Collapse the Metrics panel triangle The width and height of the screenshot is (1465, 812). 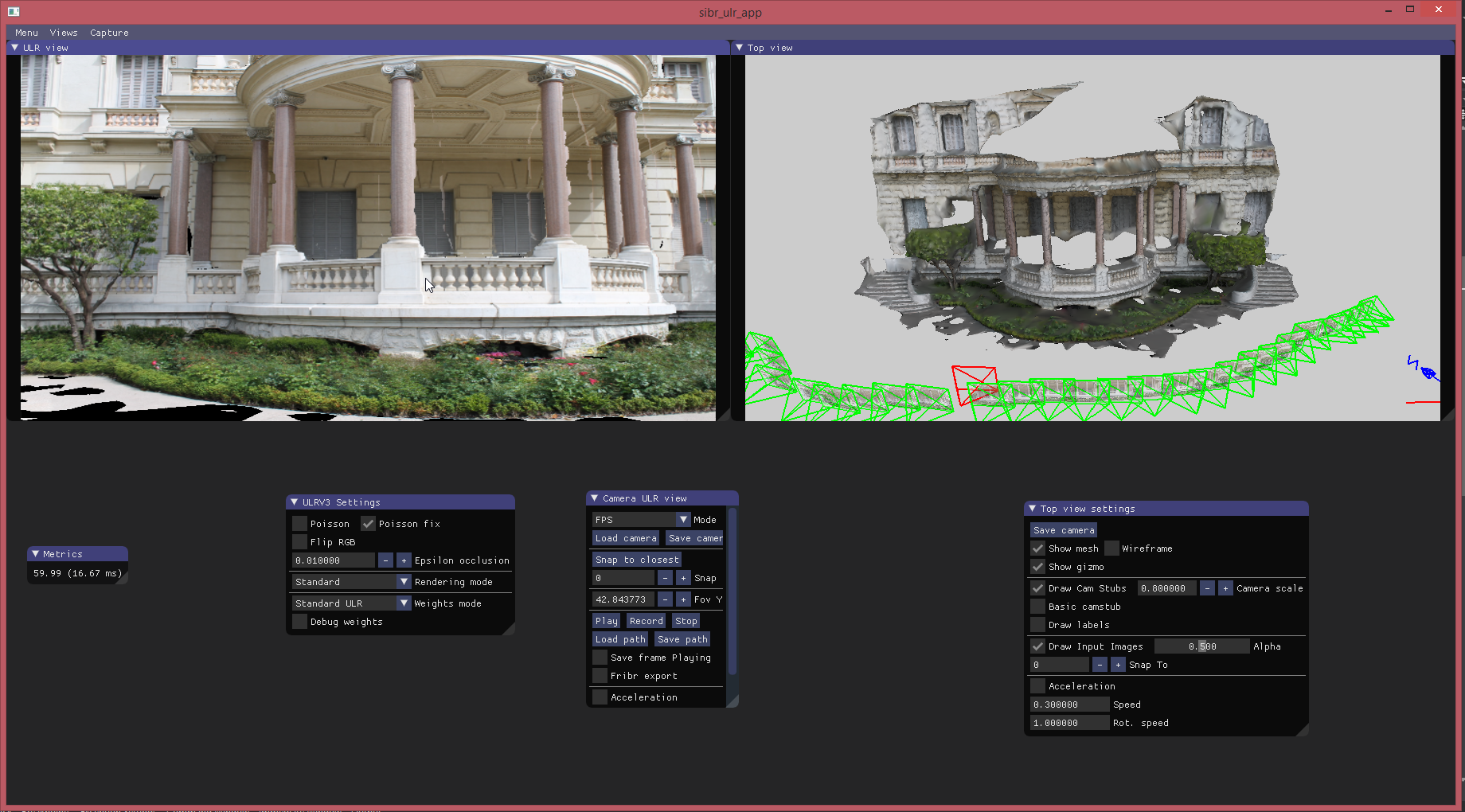pos(36,554)
